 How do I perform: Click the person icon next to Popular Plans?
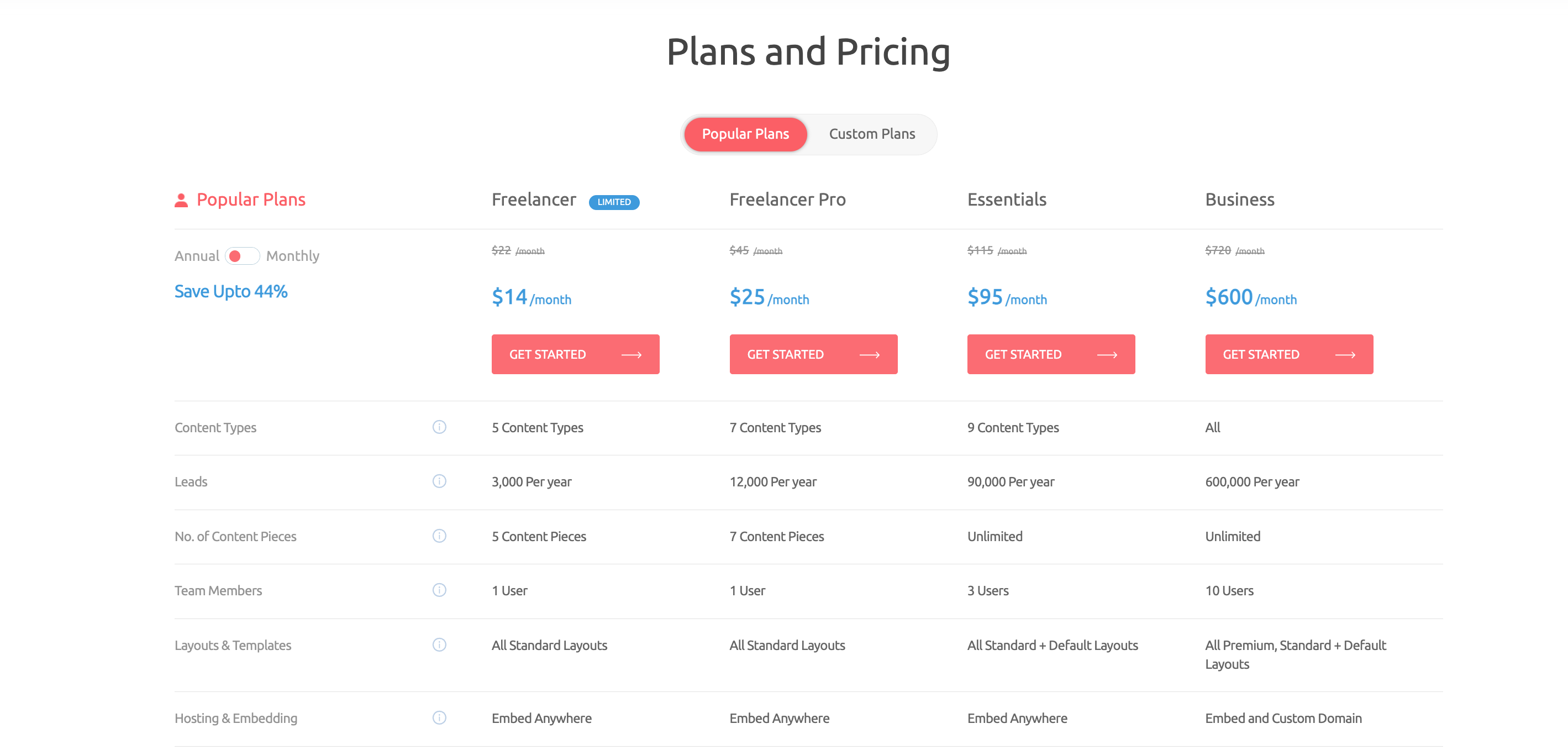(181, 198)
